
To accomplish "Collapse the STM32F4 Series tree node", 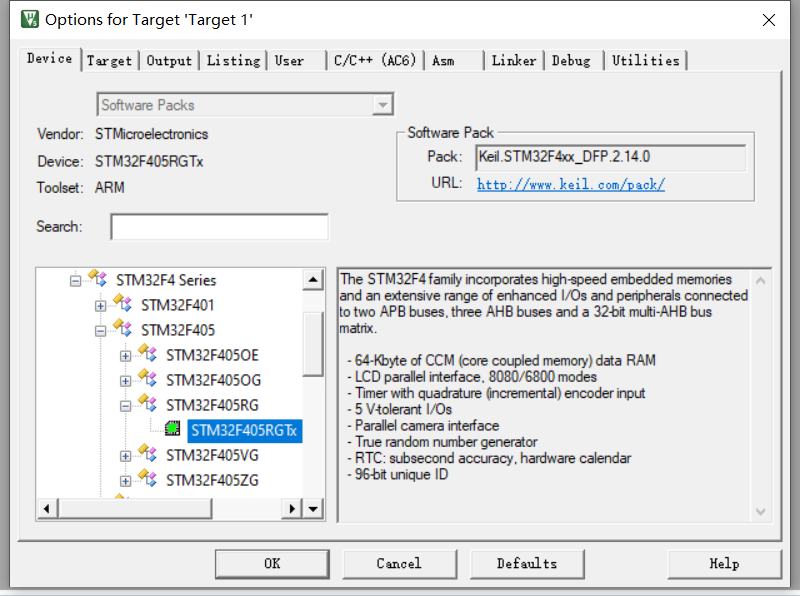I will pyautogui.click(x=76, y=281).
